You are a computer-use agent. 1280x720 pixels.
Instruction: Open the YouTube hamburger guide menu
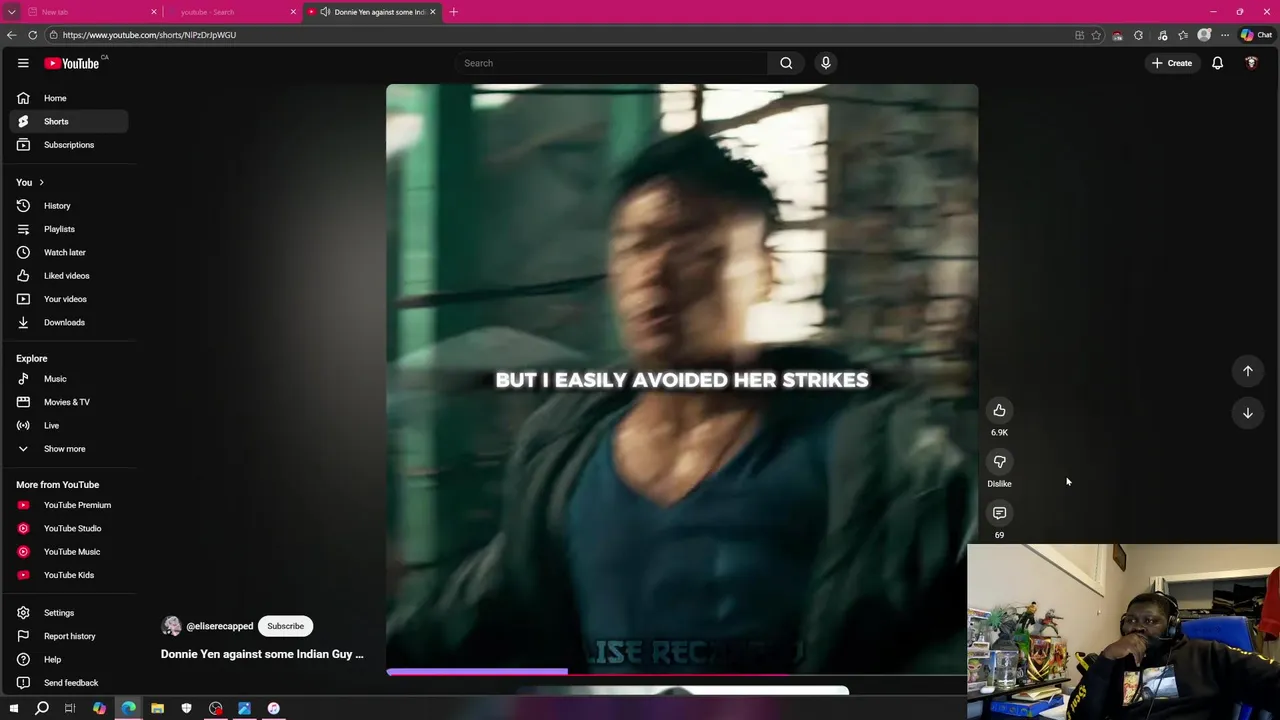pos(23,63)
